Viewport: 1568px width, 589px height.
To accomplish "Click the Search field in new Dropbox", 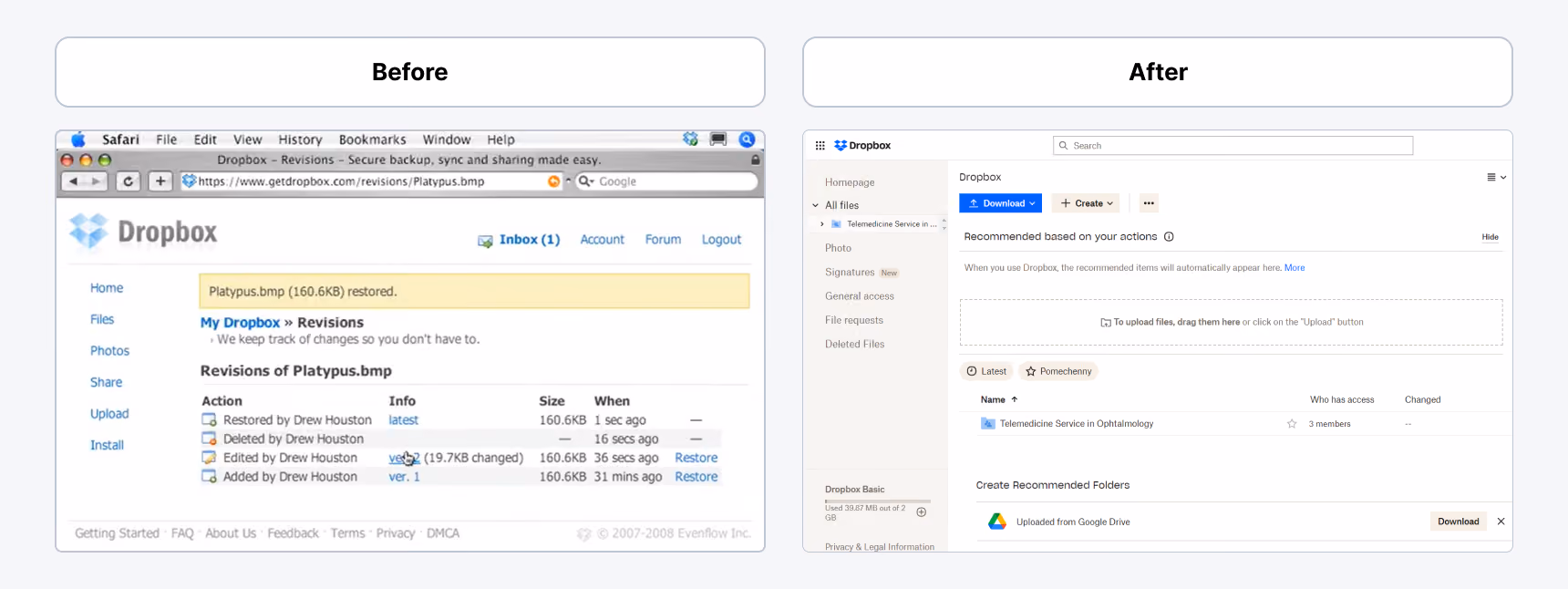I will click(x=1233, y=146).
